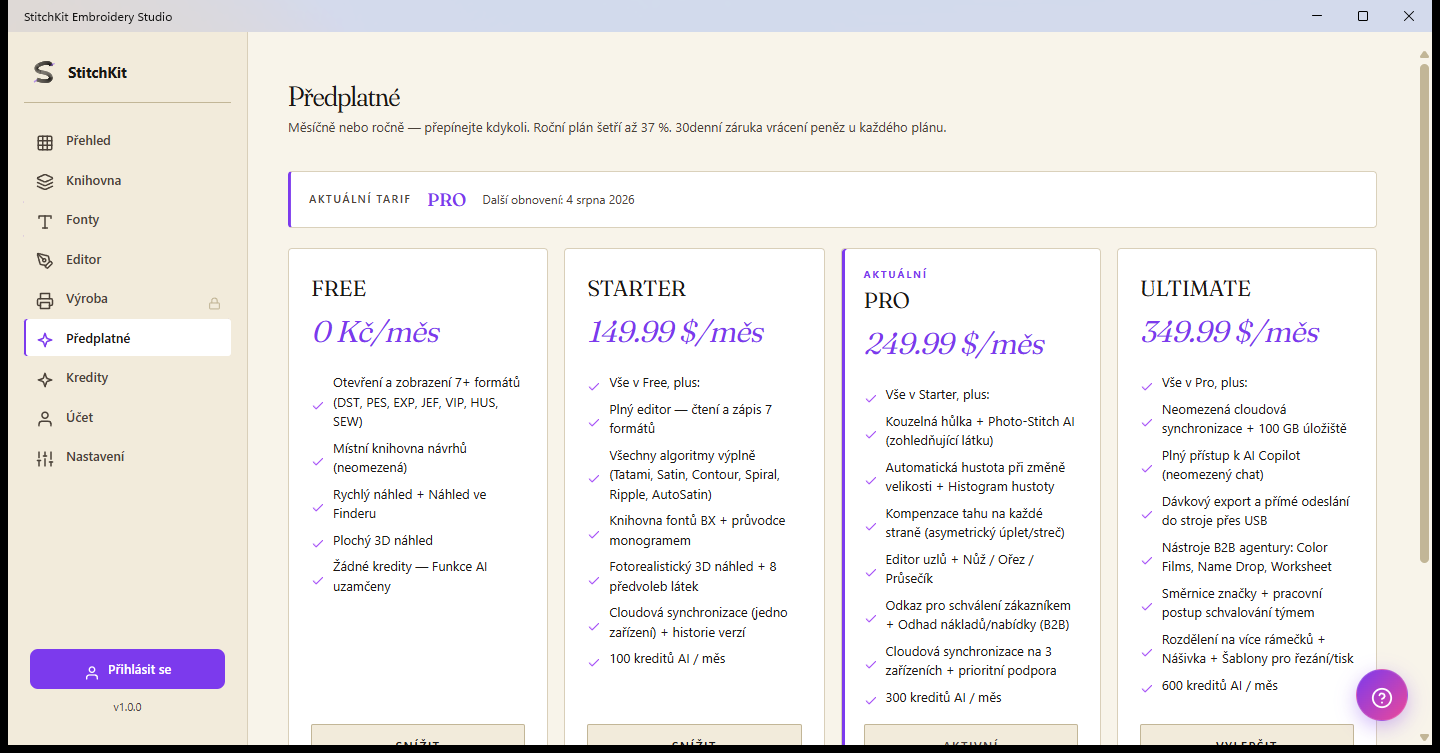Click the 0 Kč/měs price
This screenshot has height=753, width=1440.
tap(376, 333)
